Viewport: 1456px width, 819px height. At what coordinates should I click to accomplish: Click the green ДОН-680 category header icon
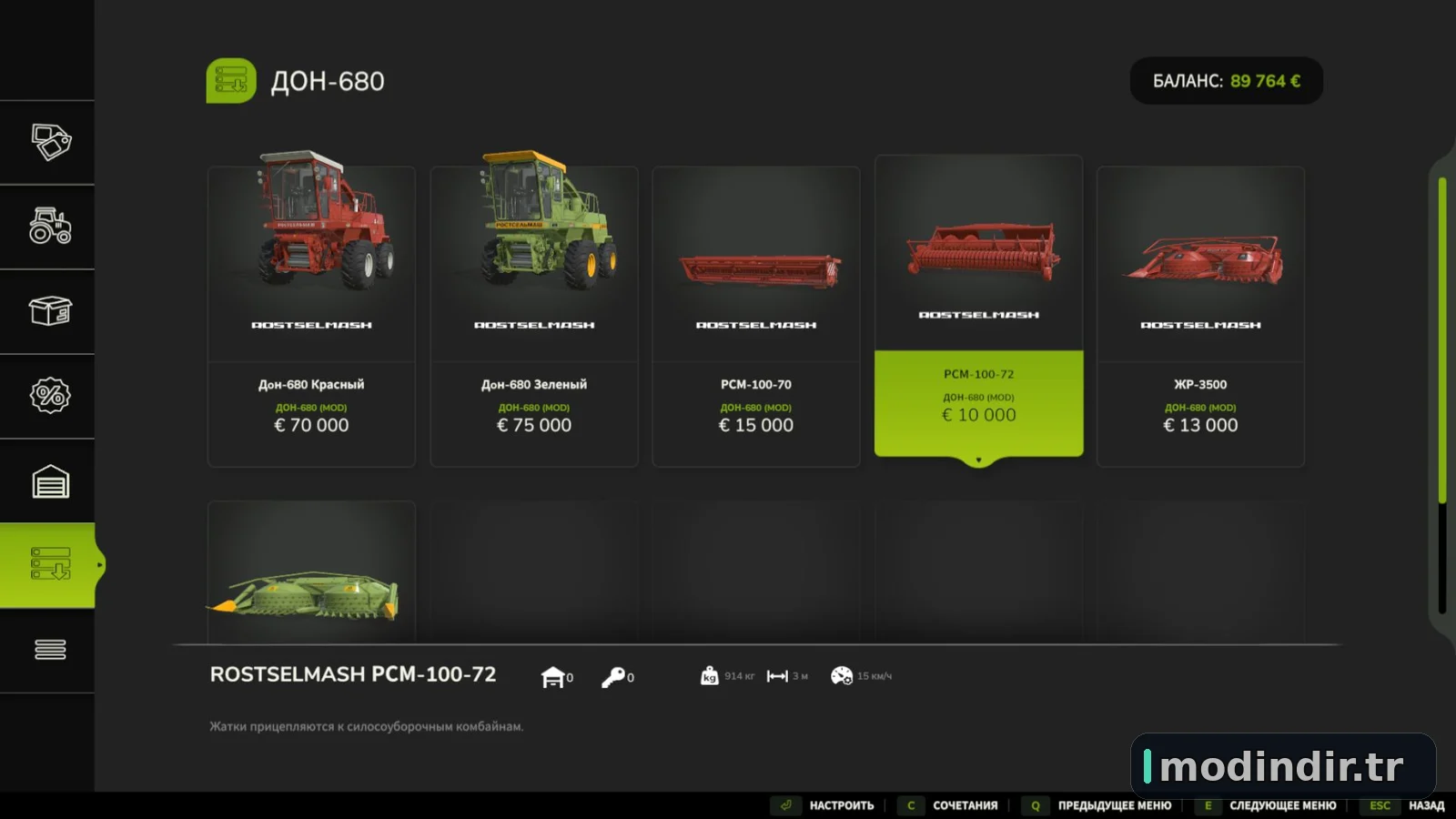[231, 81]
